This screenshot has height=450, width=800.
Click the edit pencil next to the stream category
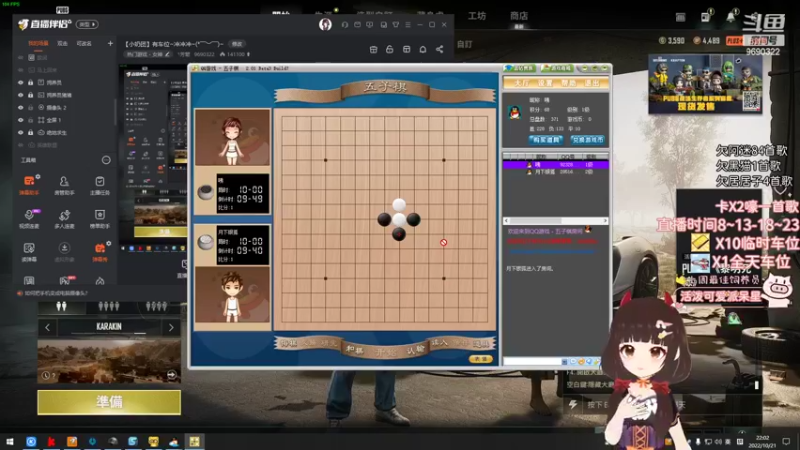point(167,54)
